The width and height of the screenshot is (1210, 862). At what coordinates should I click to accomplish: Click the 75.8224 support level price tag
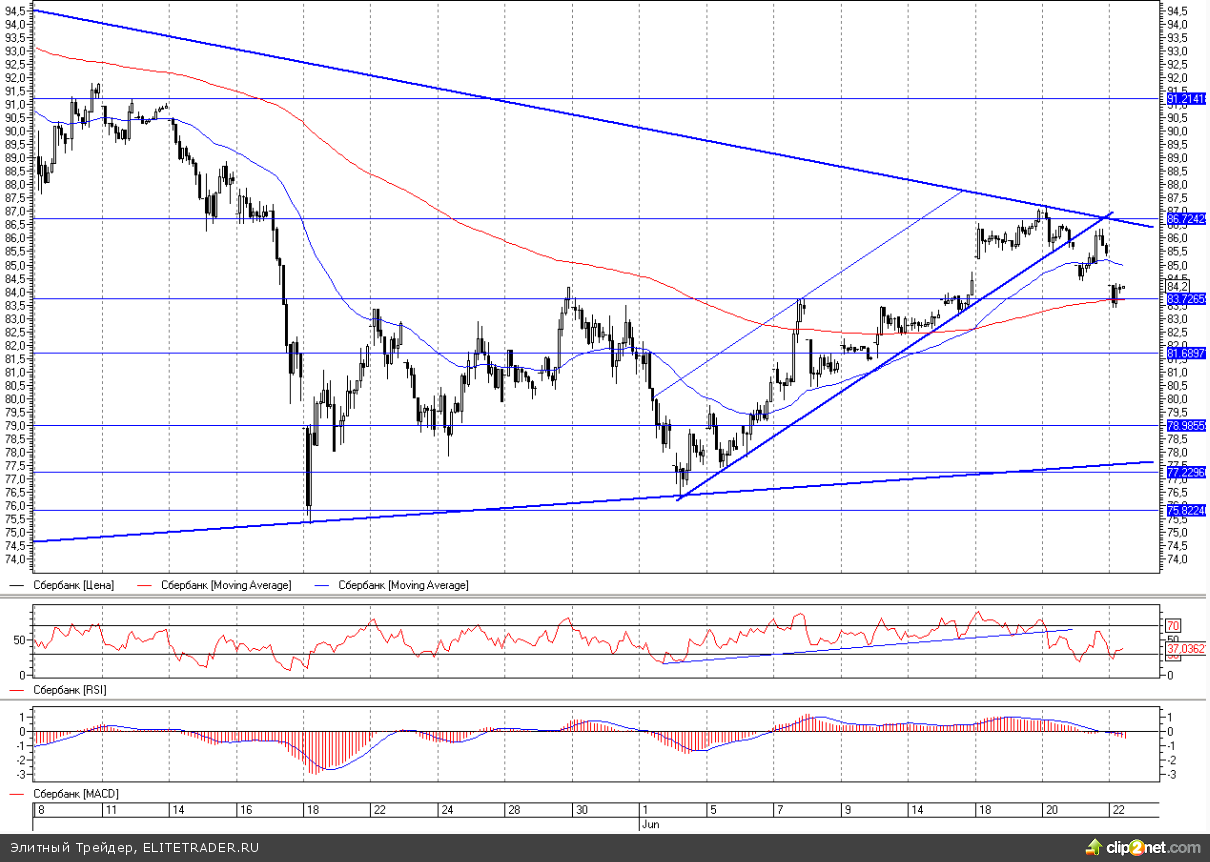click(1187, 510)
